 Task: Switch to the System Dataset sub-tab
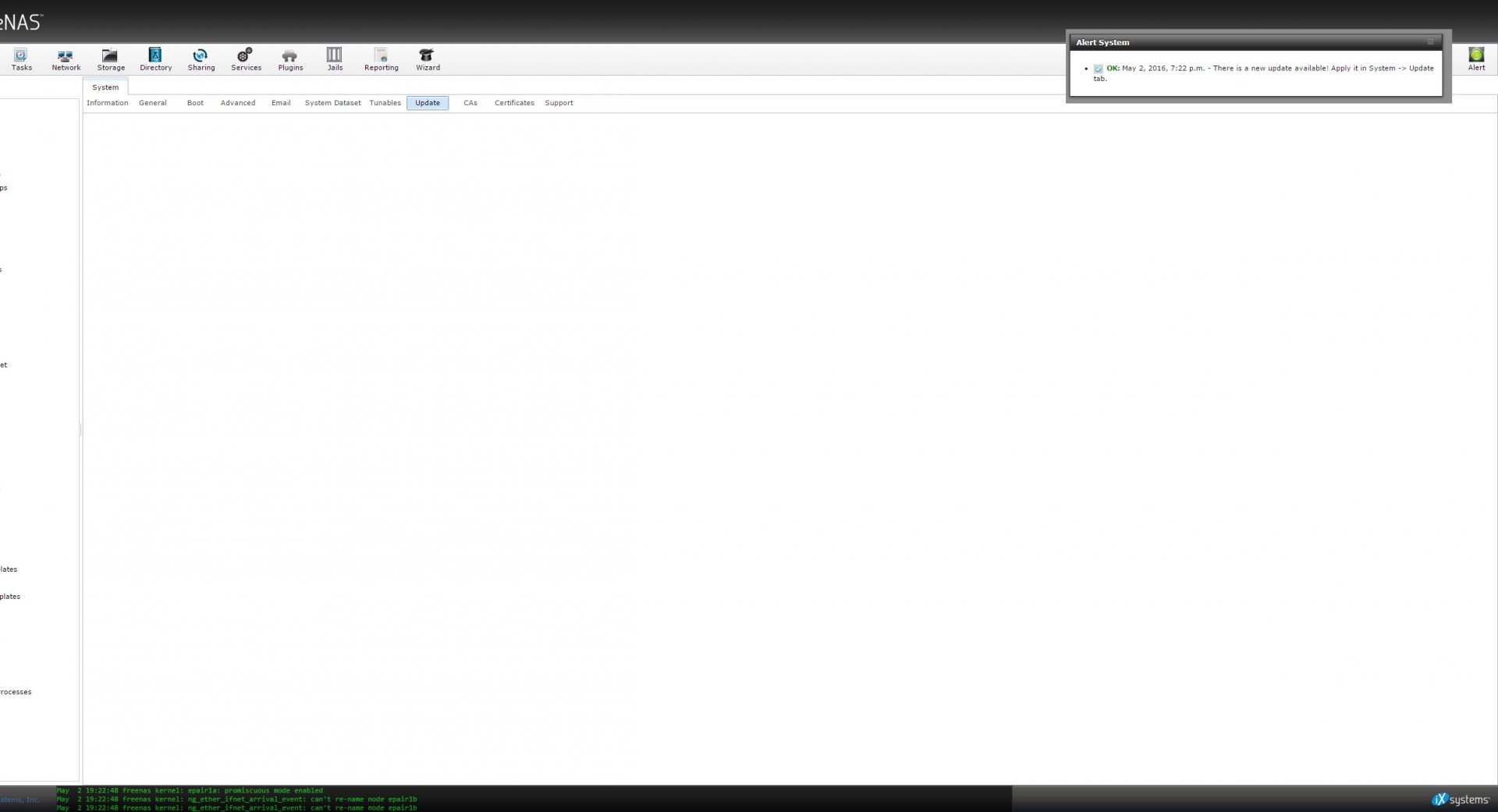332,103
